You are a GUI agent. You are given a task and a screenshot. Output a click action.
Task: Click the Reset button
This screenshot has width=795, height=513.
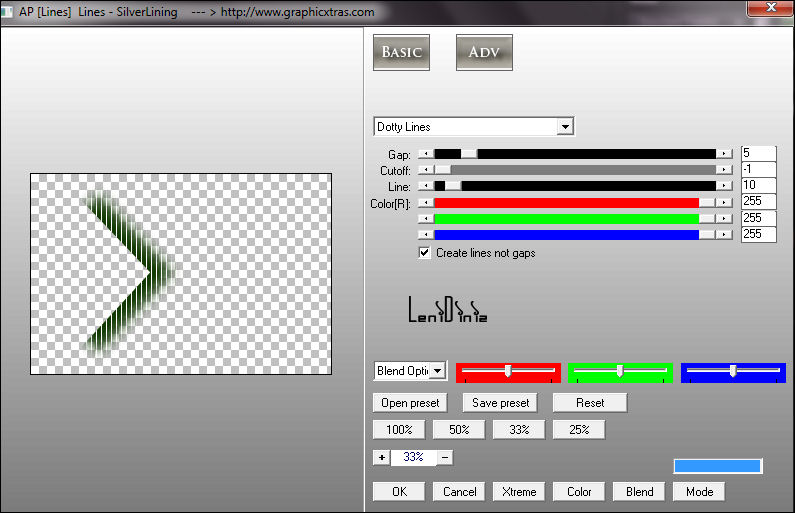[590, 403]
